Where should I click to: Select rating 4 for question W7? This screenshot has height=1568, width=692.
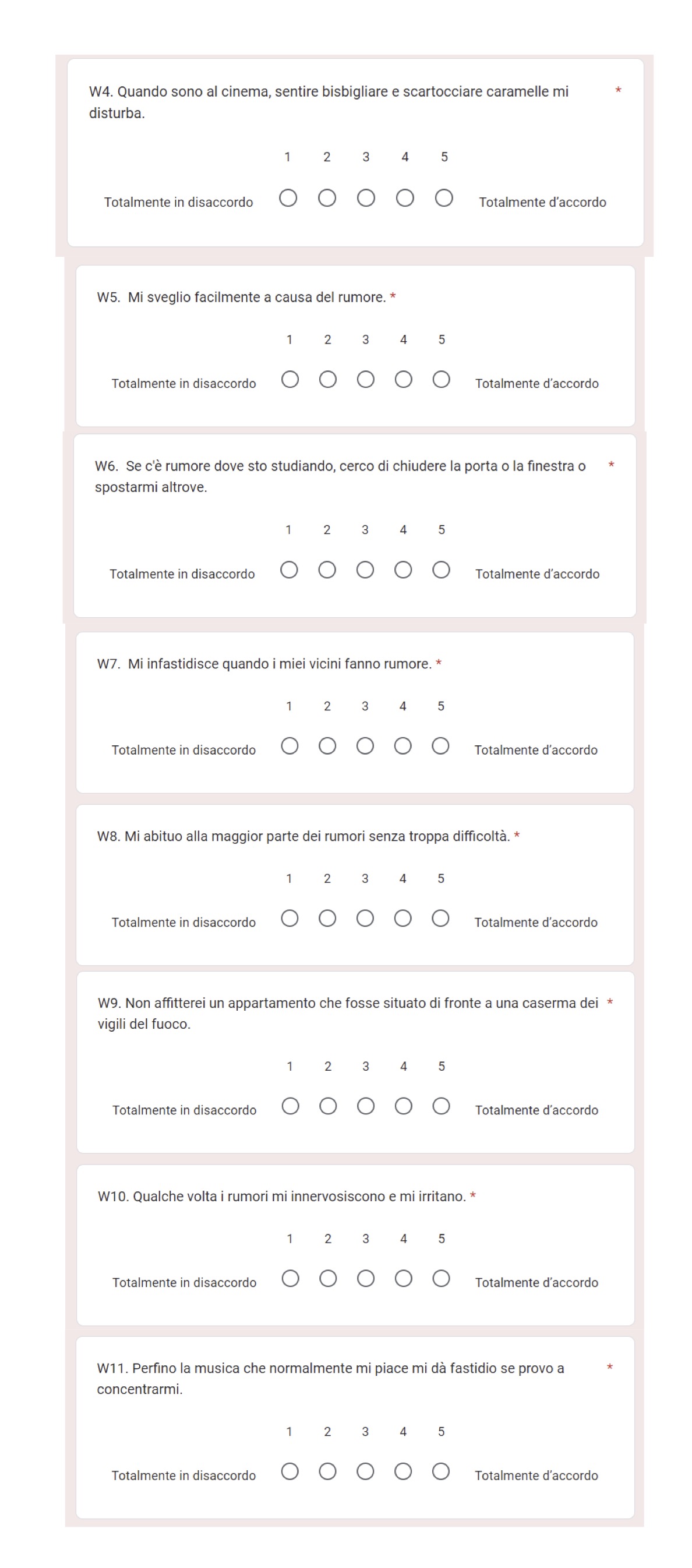(403, 746)
